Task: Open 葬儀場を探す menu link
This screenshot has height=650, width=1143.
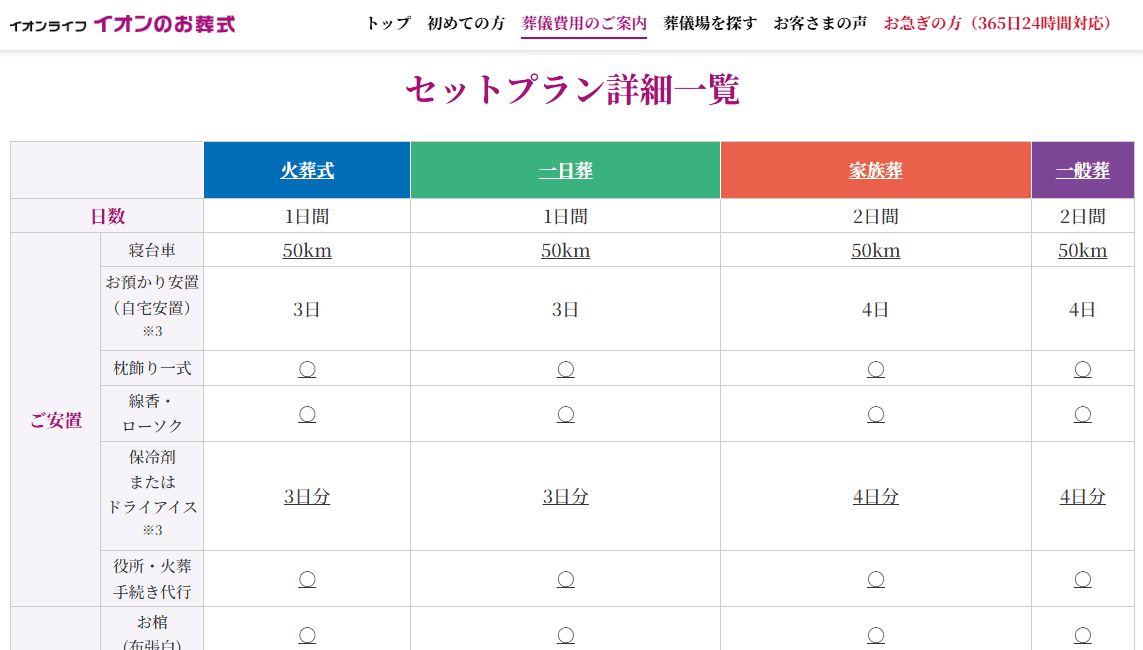Action: click(x=710, y=23)
